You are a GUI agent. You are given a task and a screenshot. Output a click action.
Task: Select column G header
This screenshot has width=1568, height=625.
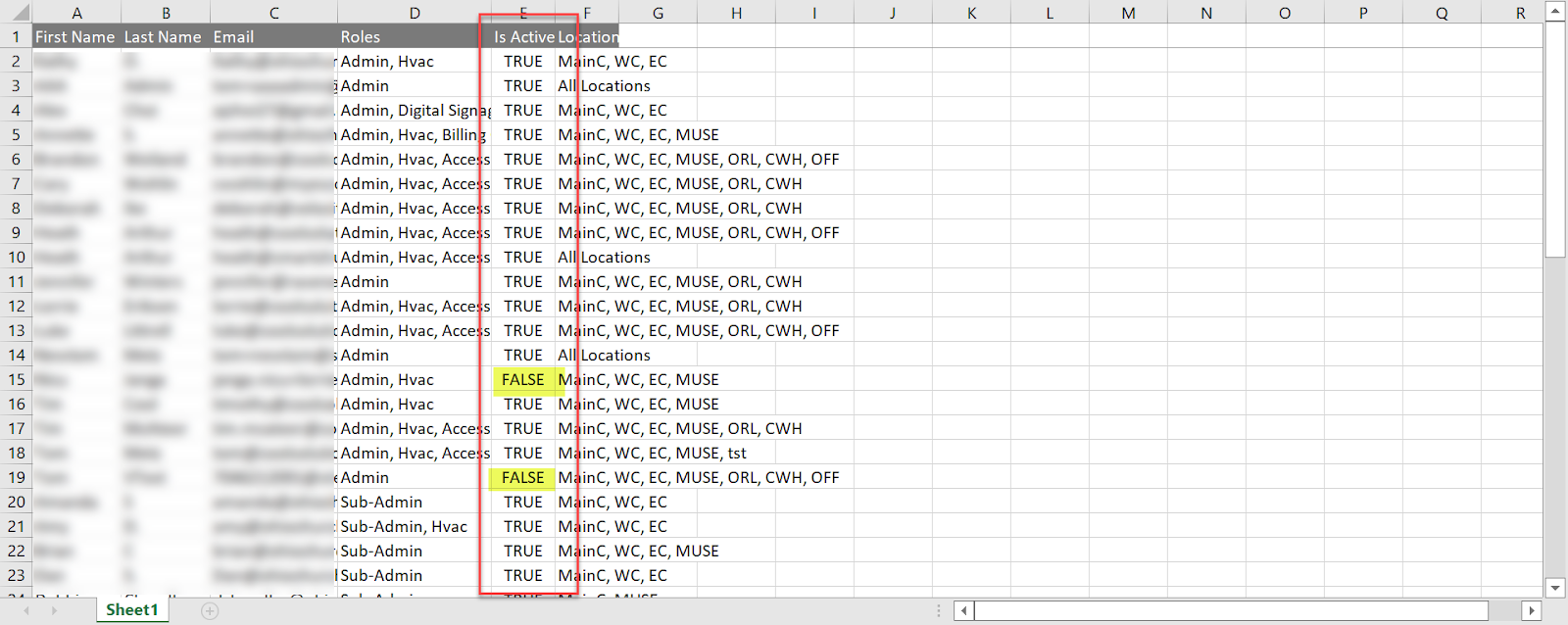658,13
